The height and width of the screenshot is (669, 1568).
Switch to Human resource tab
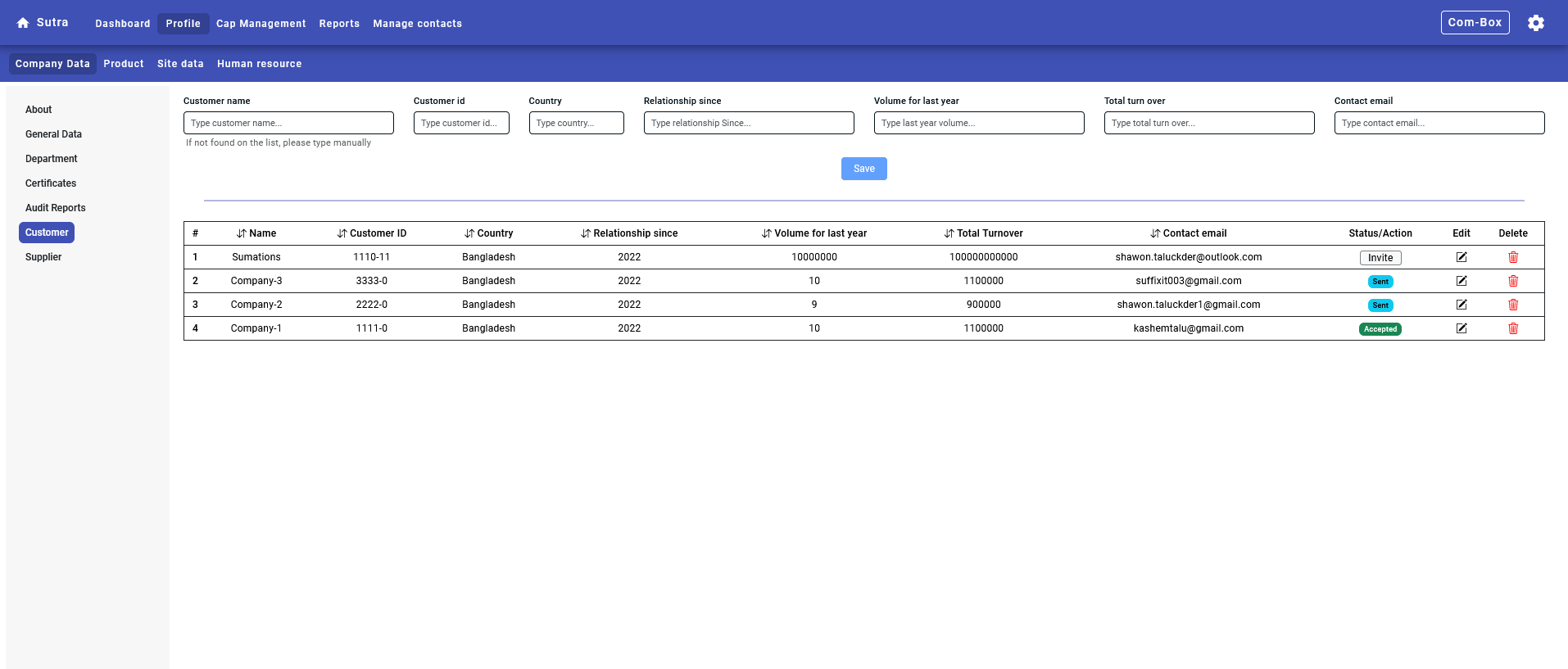point(259,64)
